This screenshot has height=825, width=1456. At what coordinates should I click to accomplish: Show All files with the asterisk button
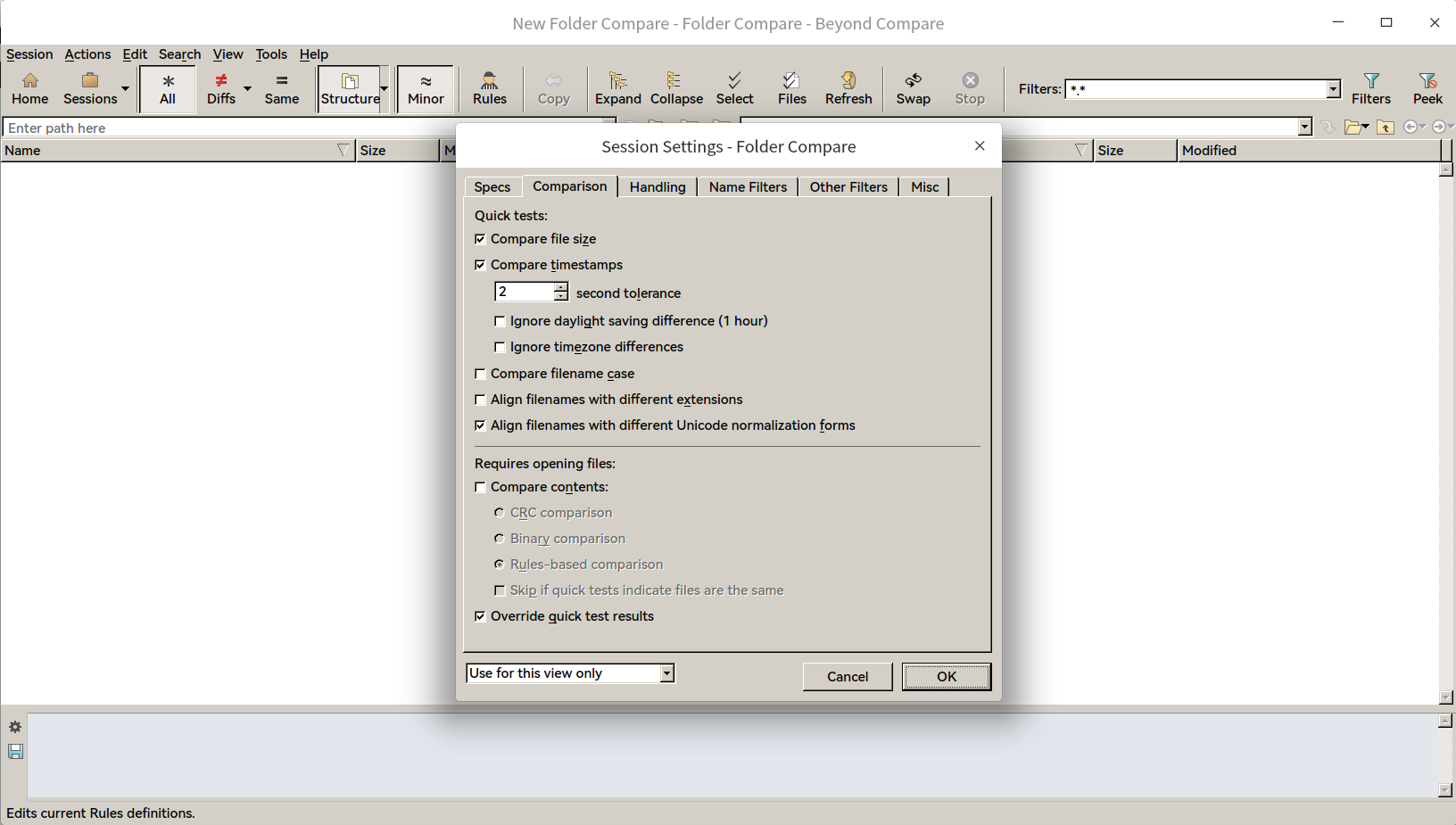point(168,89)
